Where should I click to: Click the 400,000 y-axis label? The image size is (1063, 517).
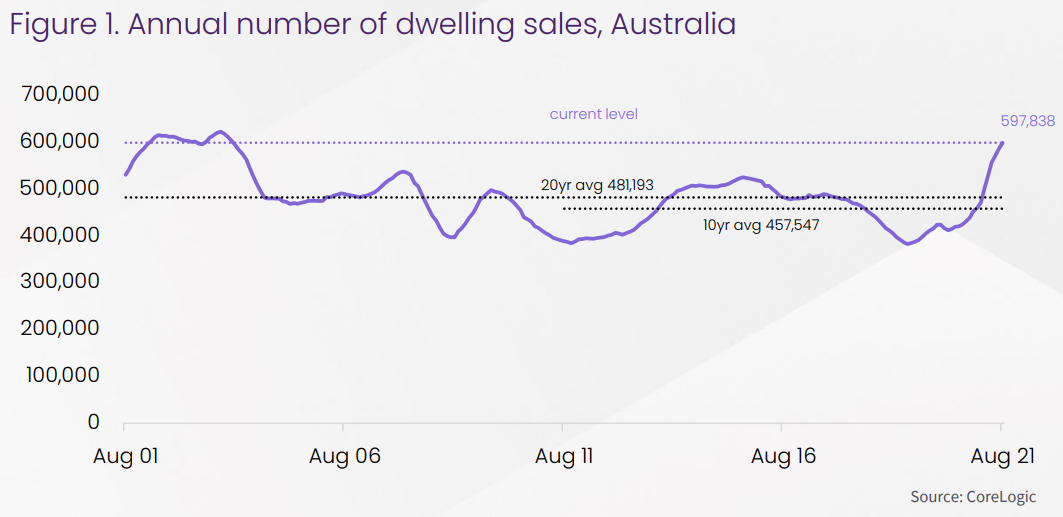coord(59,235)
